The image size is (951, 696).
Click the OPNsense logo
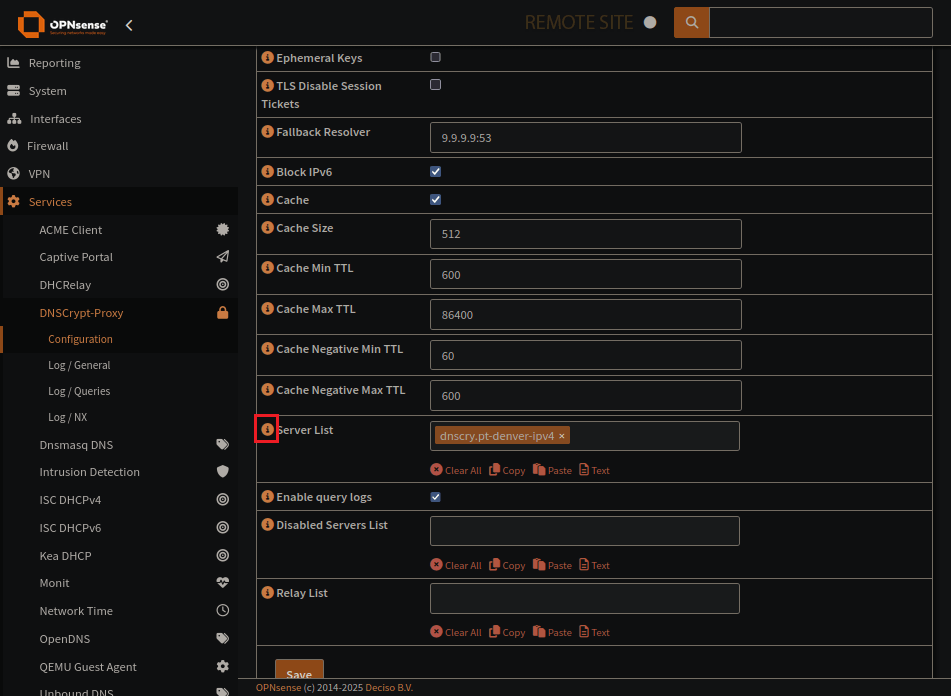pyautogui.click(x=62, y=24)
